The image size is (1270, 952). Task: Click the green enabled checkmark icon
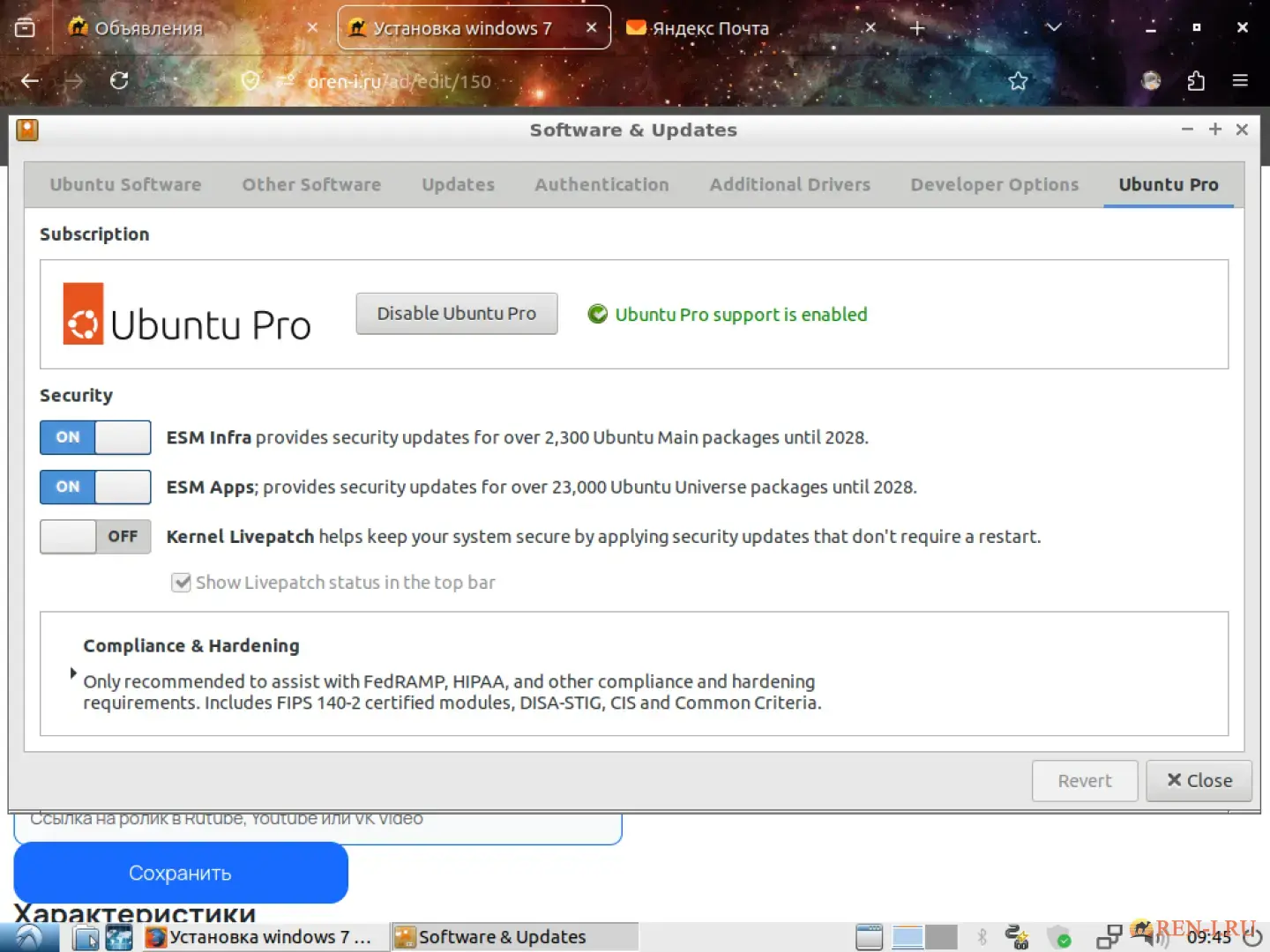(598, 314)
